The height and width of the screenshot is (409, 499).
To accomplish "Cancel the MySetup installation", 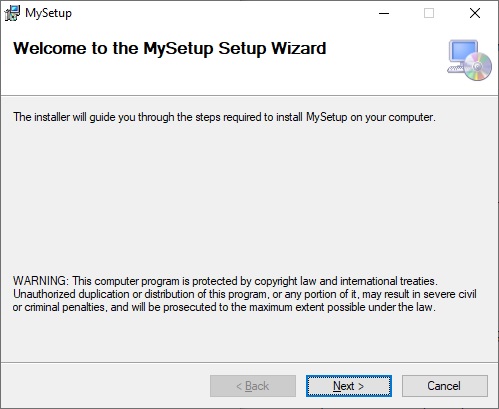I will (445, 386).
